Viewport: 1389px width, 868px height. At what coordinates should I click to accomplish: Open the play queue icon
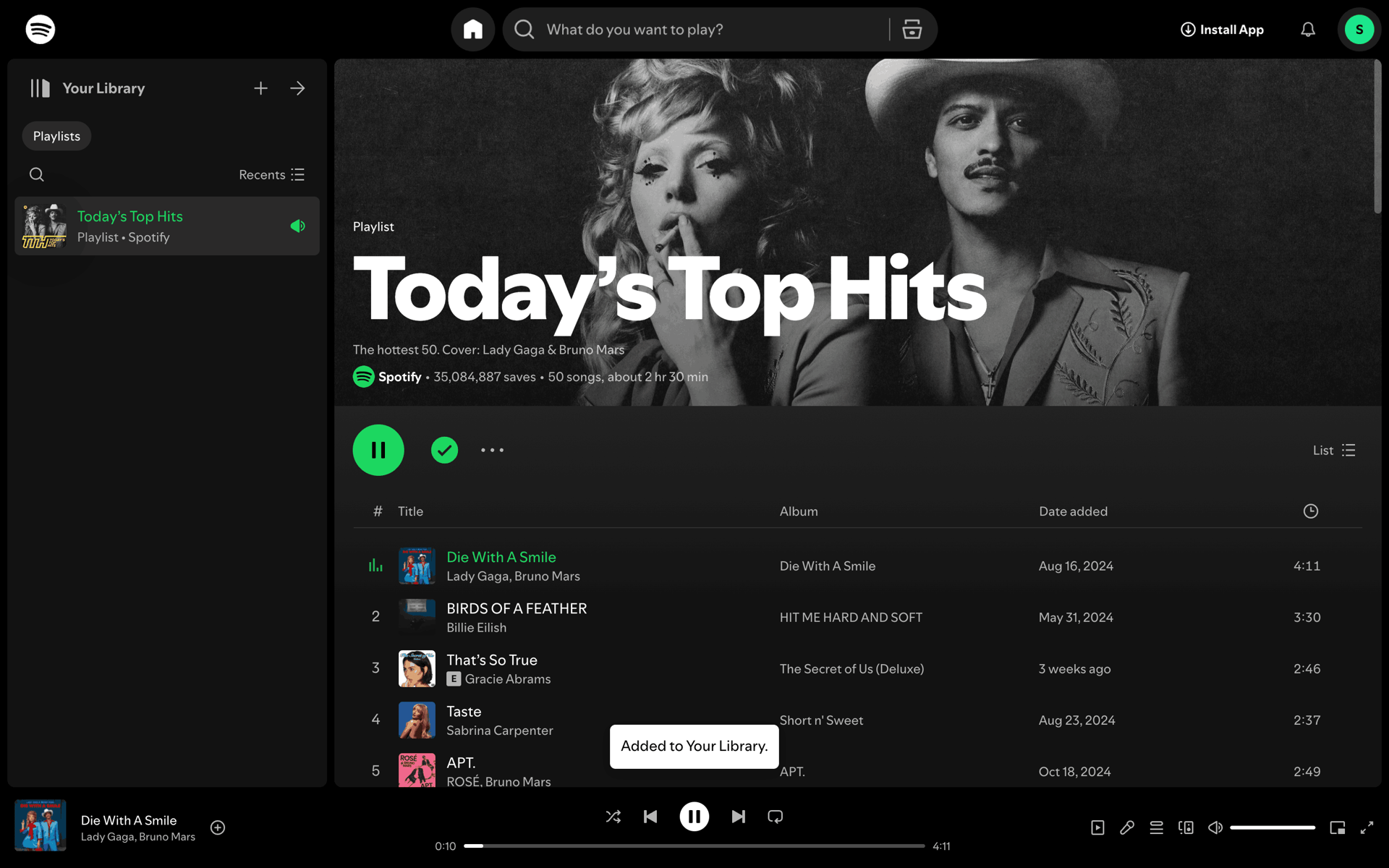pyautogui.click(x=1157, y=827)
